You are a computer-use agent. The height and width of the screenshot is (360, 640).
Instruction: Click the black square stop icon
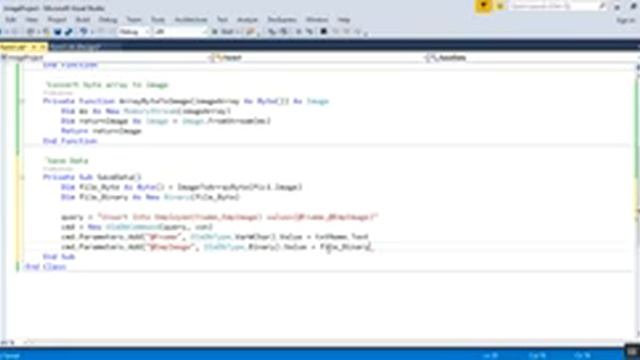pos(324,32)
